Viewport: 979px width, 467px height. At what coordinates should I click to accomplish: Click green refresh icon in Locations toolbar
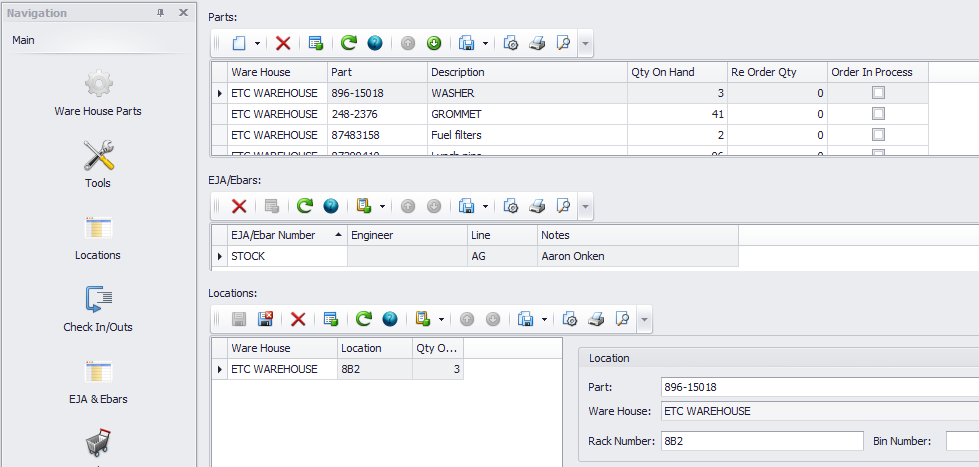363,319
